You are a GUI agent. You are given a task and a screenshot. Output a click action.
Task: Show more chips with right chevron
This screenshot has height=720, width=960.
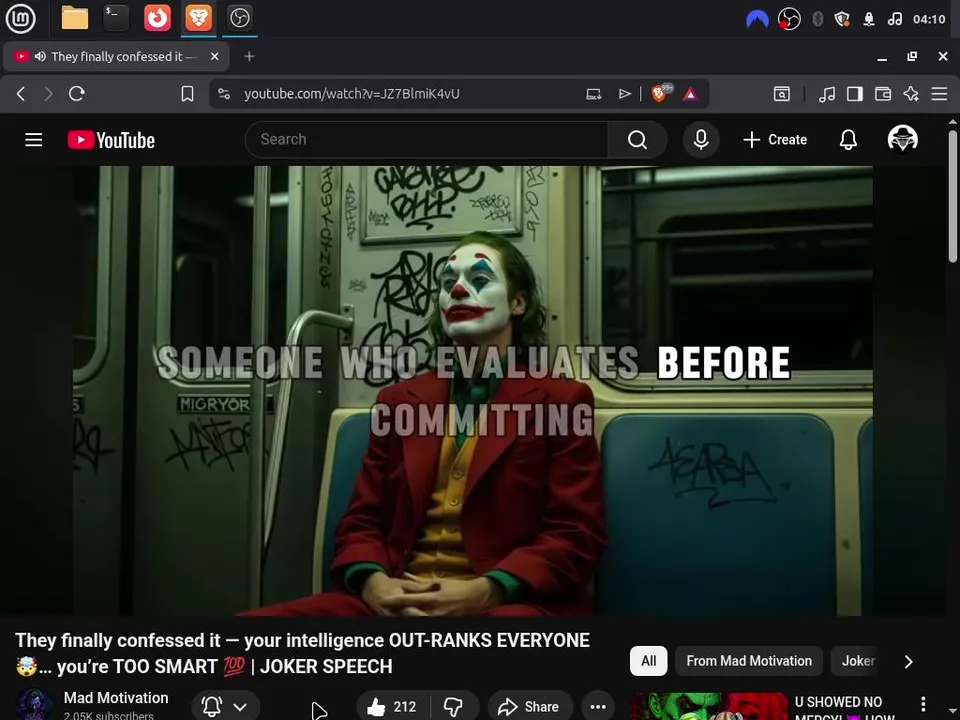pos(909,661)
